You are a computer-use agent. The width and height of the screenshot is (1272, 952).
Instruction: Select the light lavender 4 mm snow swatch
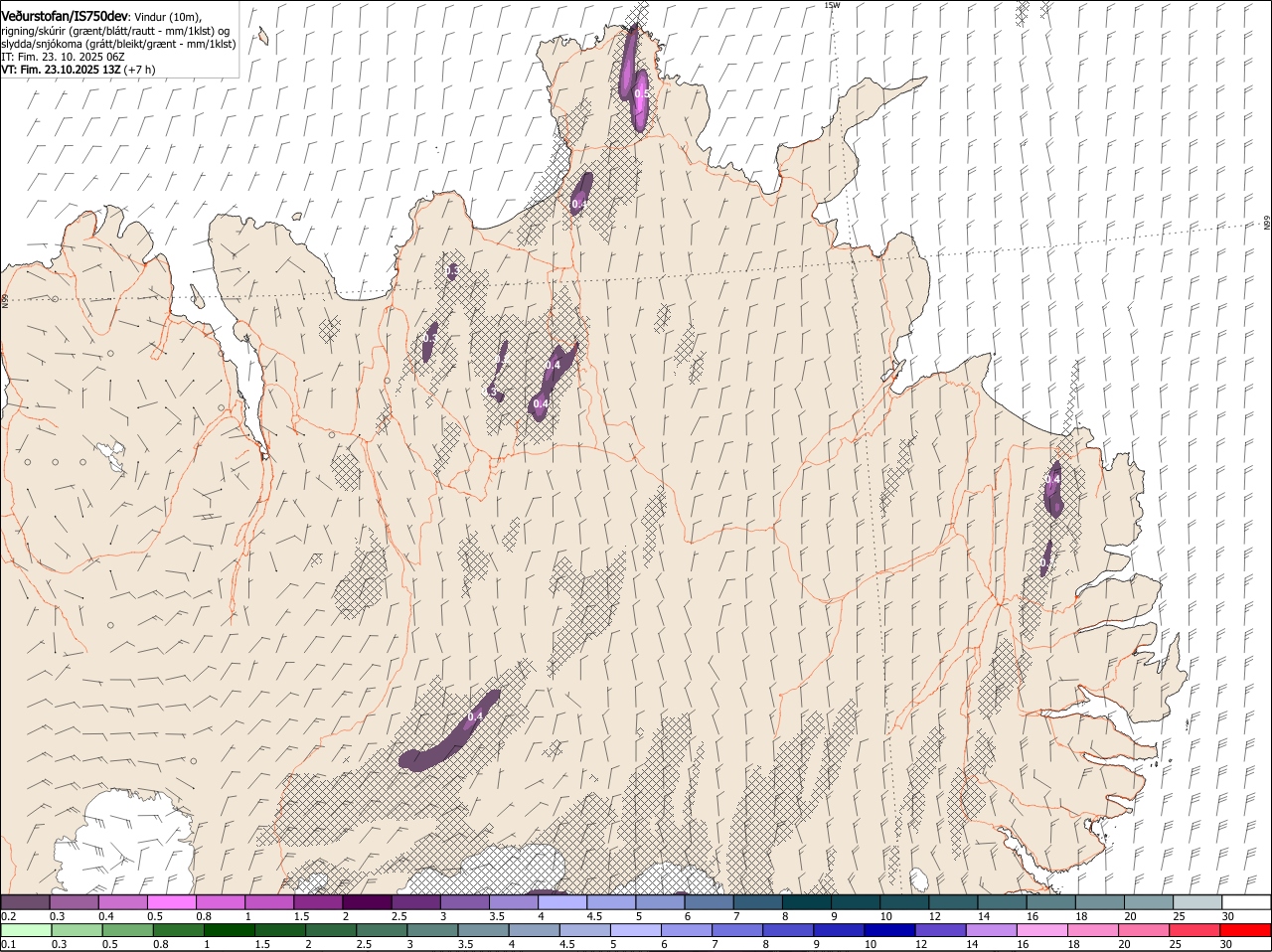point(561,902)
